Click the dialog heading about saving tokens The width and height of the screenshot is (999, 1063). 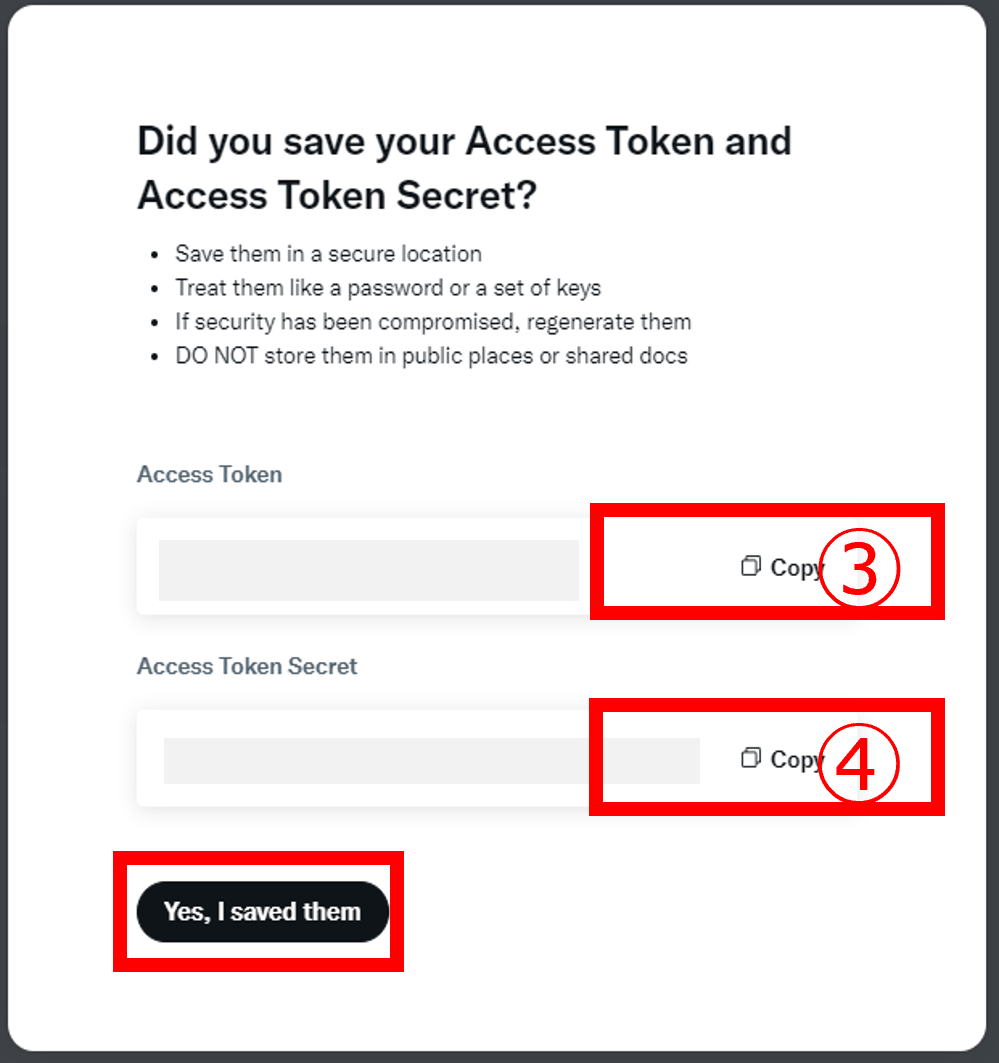point(464,168)
